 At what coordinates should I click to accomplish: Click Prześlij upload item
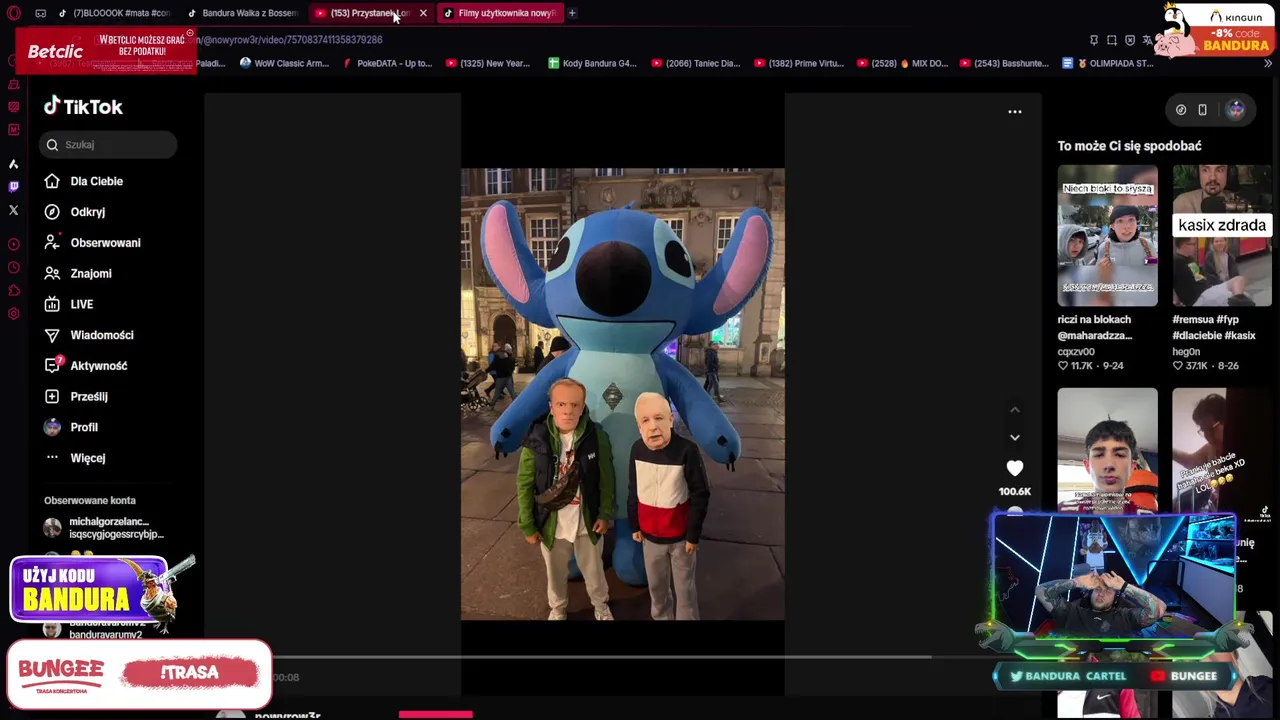76,397
